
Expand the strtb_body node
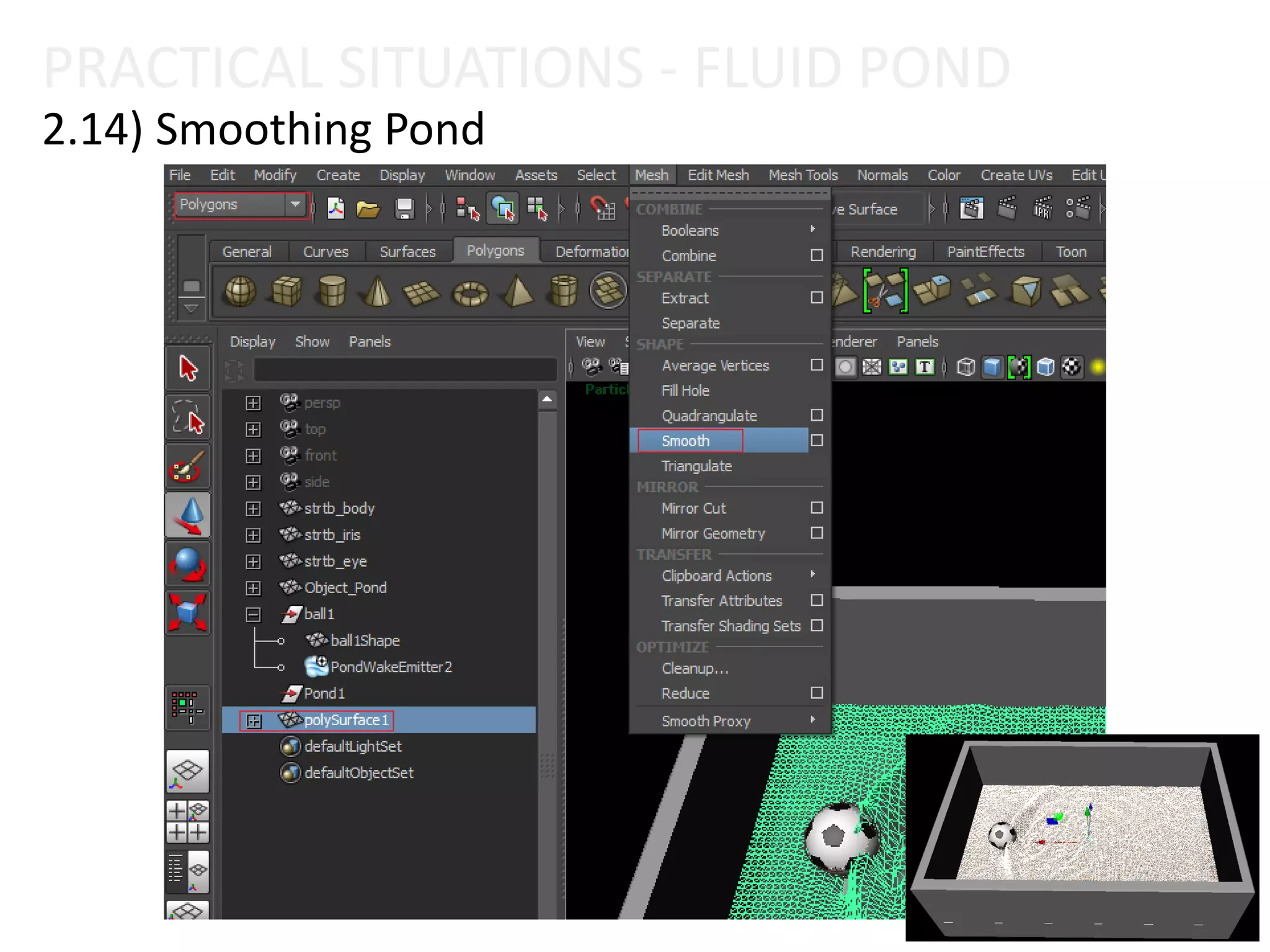click(253, 509)
